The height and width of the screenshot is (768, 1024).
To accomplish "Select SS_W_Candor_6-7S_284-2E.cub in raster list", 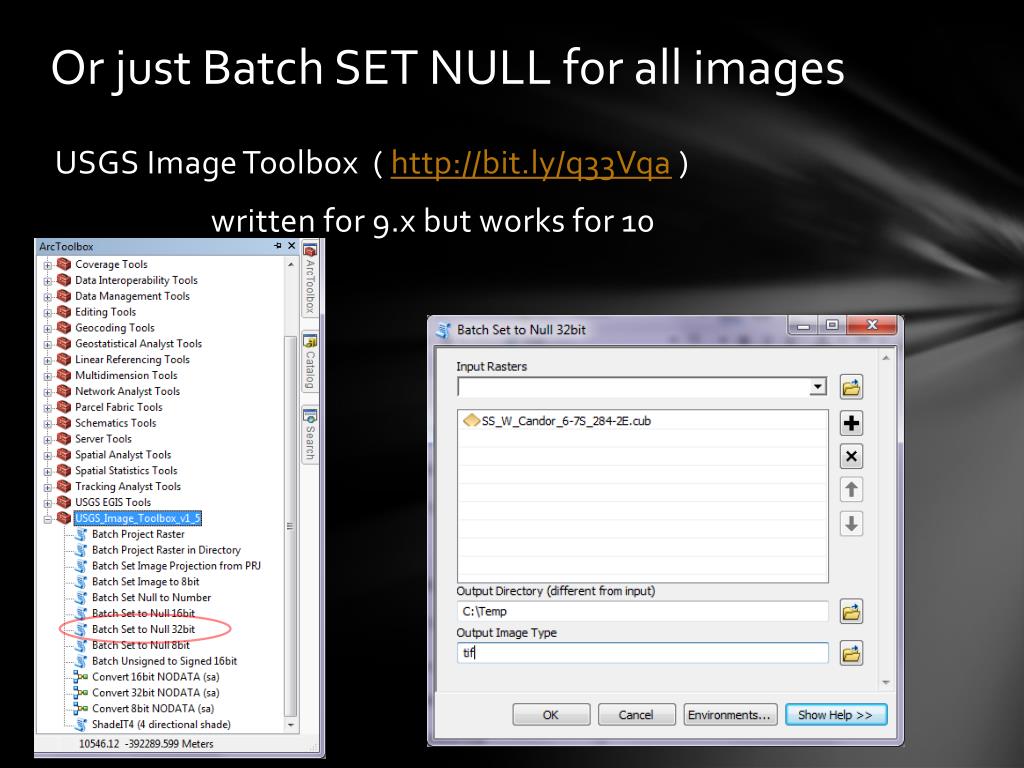I will coord(566,421).
